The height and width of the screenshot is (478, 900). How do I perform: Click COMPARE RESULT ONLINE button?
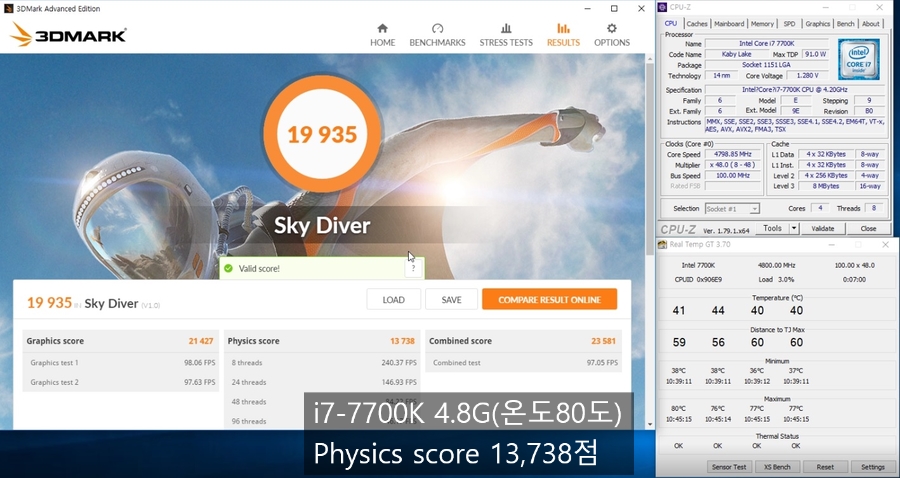pyautogui.click(x=549, y=300)
